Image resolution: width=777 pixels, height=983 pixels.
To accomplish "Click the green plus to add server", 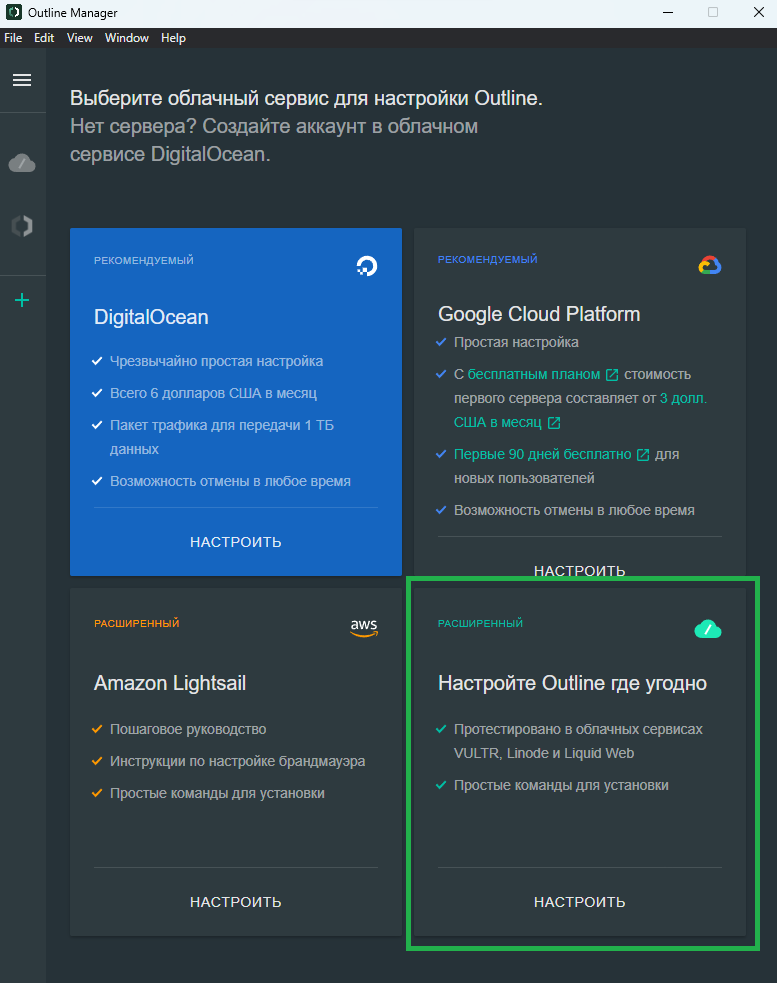I will tap(22, 300).
